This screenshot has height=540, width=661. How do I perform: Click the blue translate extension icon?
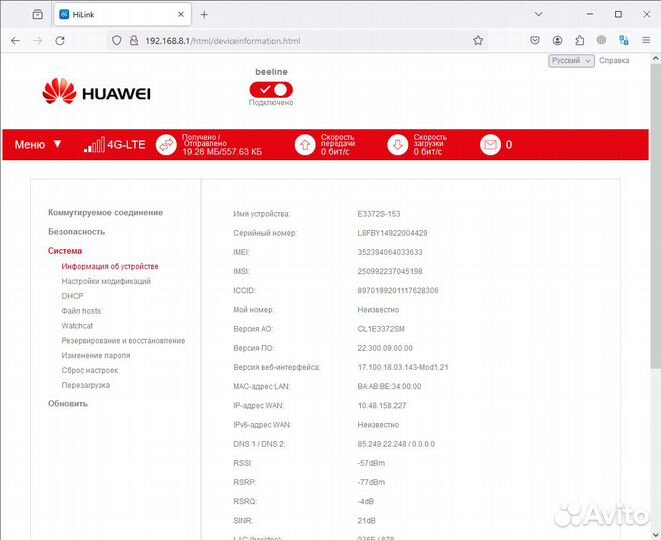pyautogui.click(x=624, y=40)
